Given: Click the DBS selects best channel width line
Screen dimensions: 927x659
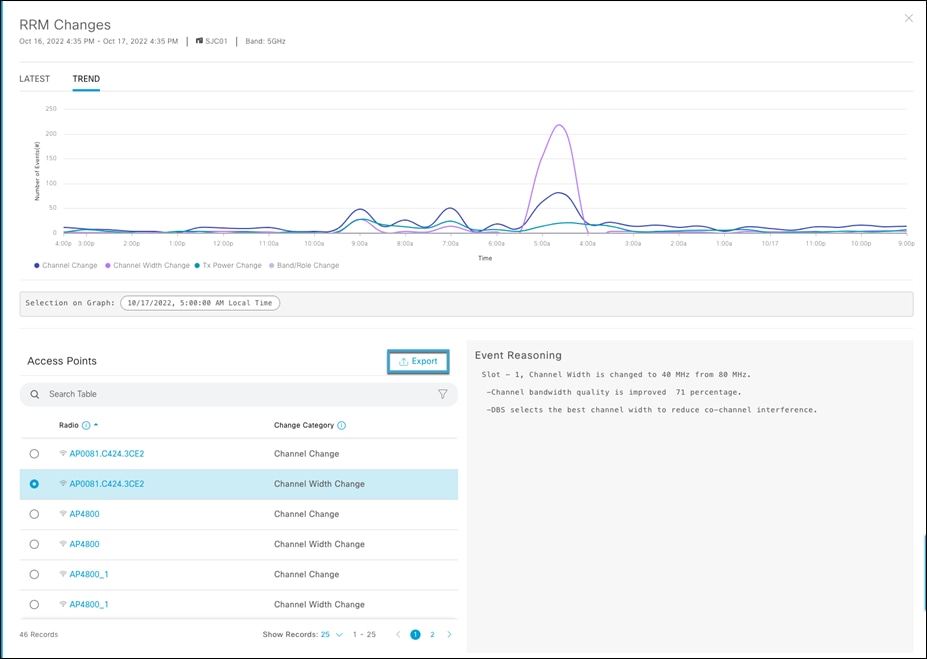Looking at the screenshot, I should coord(652,410).
